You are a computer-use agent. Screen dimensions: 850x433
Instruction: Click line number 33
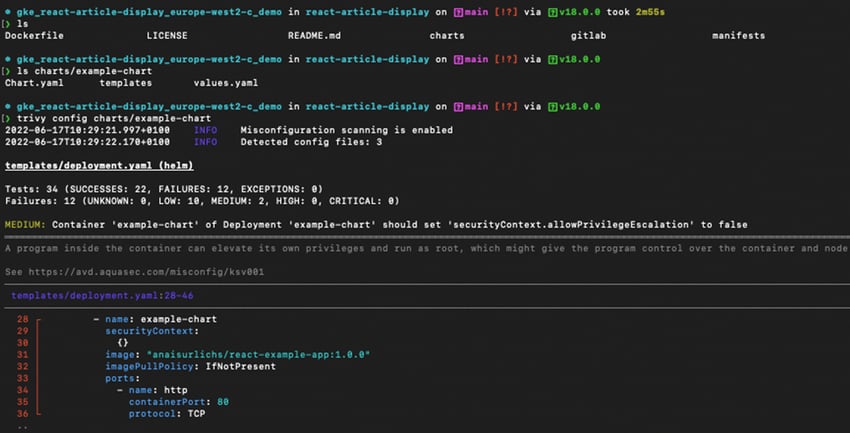coord(22,378)
